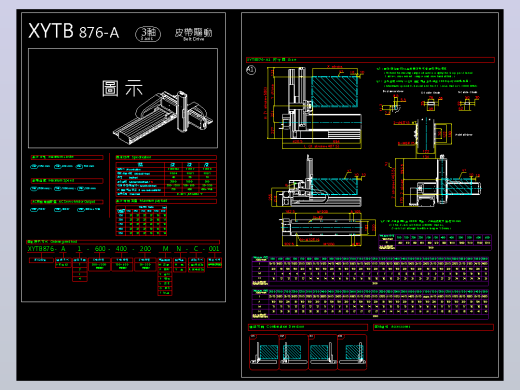
Task: Select the second combination direction thumbnail
Action: 293,353
